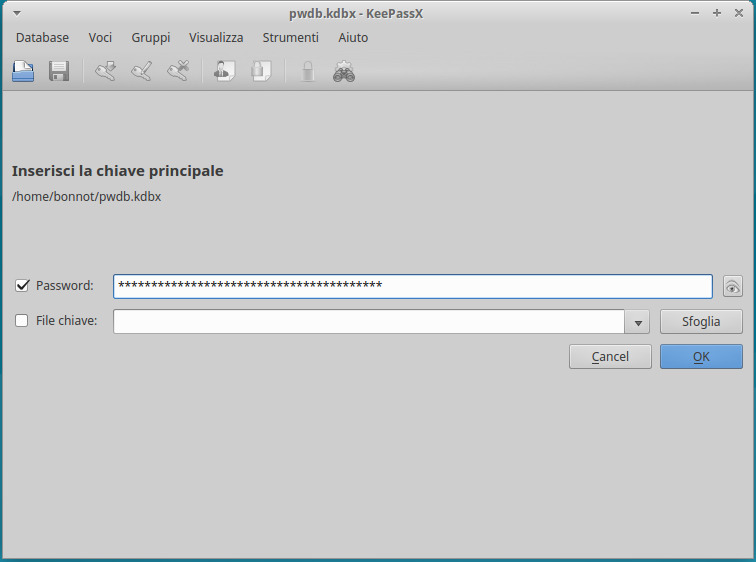Lock databases padlock icon
This screenshot has height=562, width=756.
tap(308, 71)
